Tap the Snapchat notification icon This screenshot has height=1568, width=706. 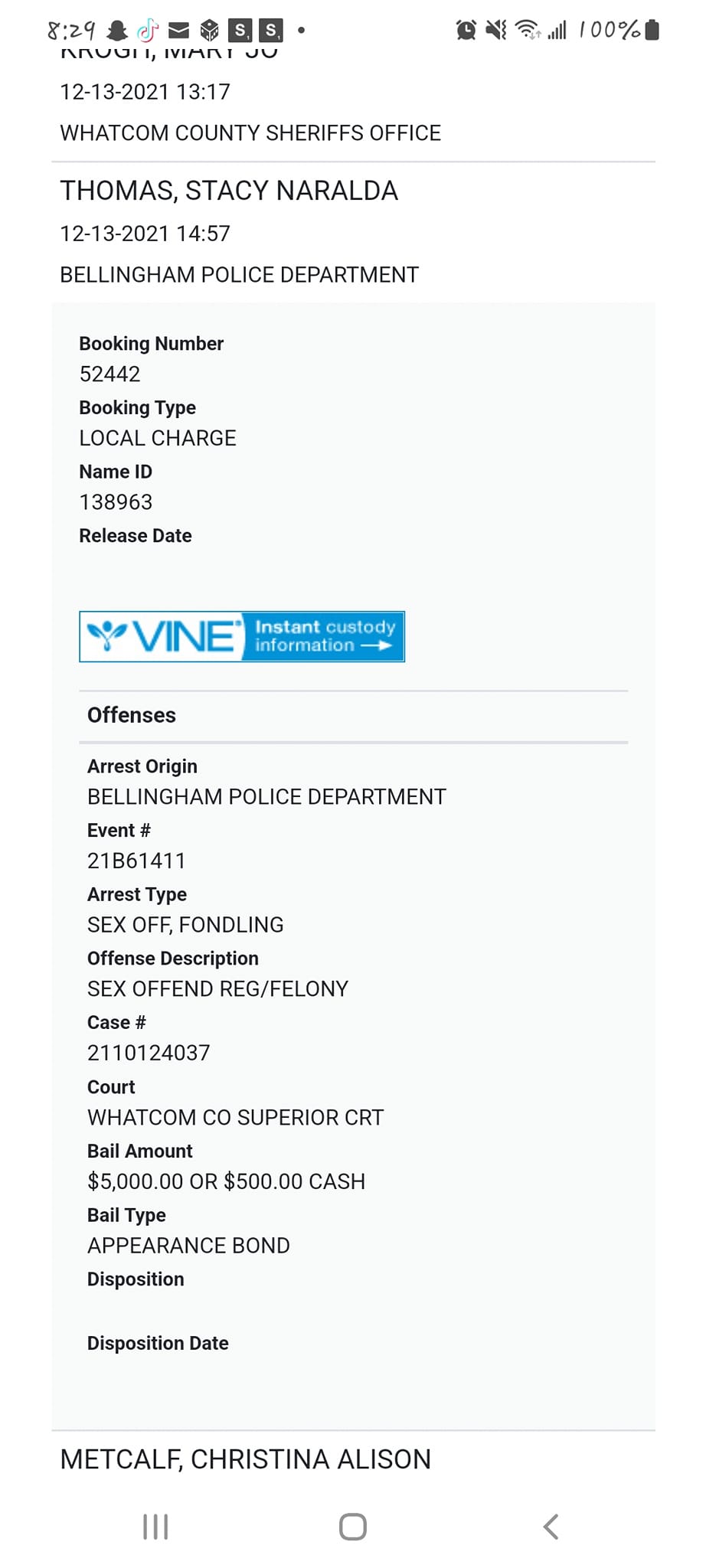click(117, 31)
